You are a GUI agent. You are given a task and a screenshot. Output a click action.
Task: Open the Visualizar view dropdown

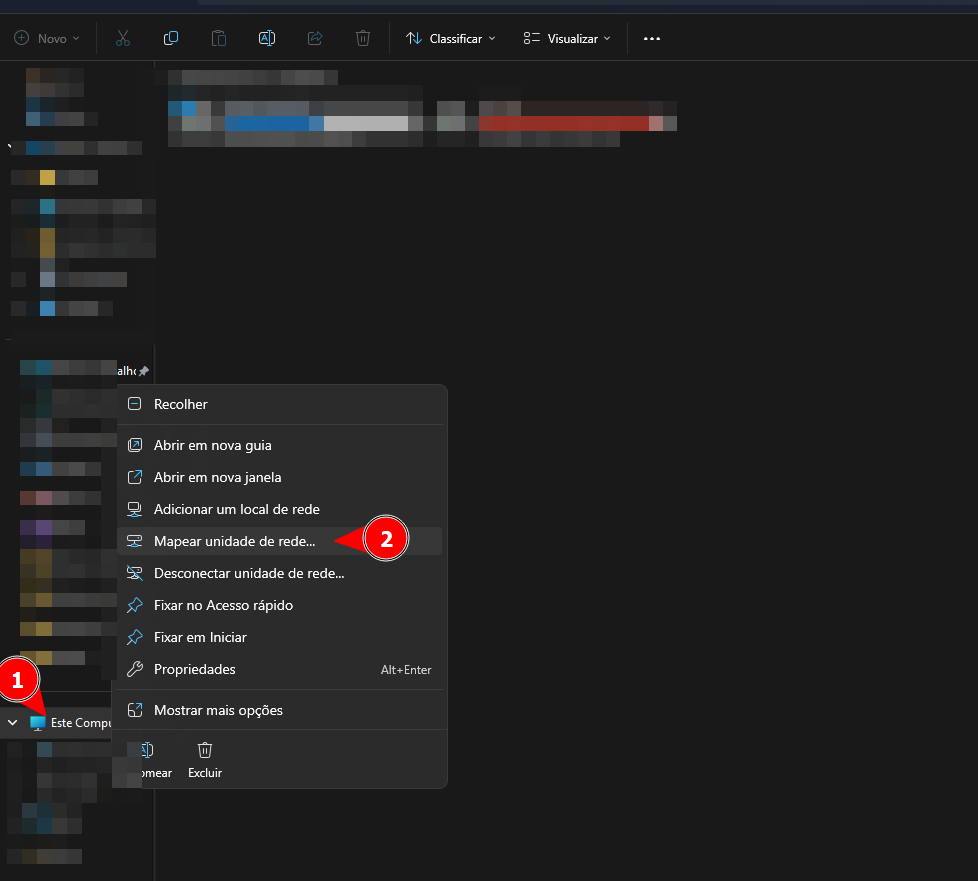pyautogui.click(x=566, y=38)
